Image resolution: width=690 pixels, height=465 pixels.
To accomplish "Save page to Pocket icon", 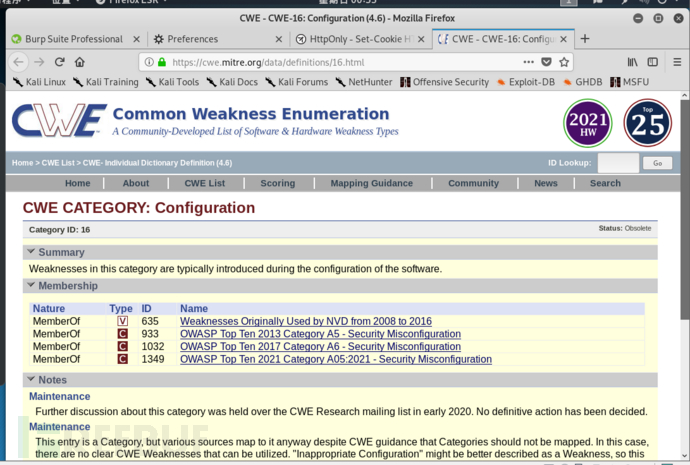I will click(547, 62).
